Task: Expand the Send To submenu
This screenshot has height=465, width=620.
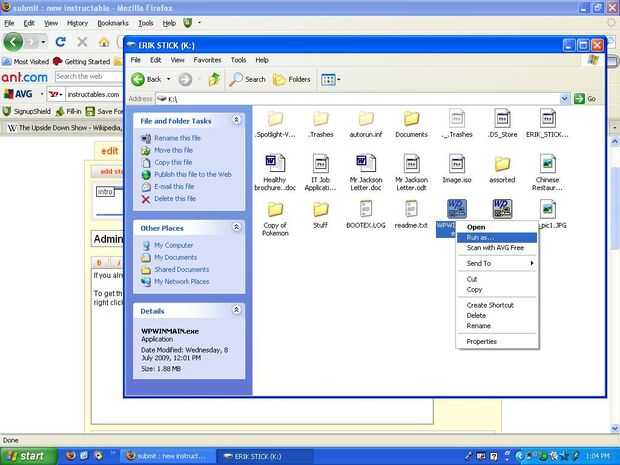Action: 497,263
